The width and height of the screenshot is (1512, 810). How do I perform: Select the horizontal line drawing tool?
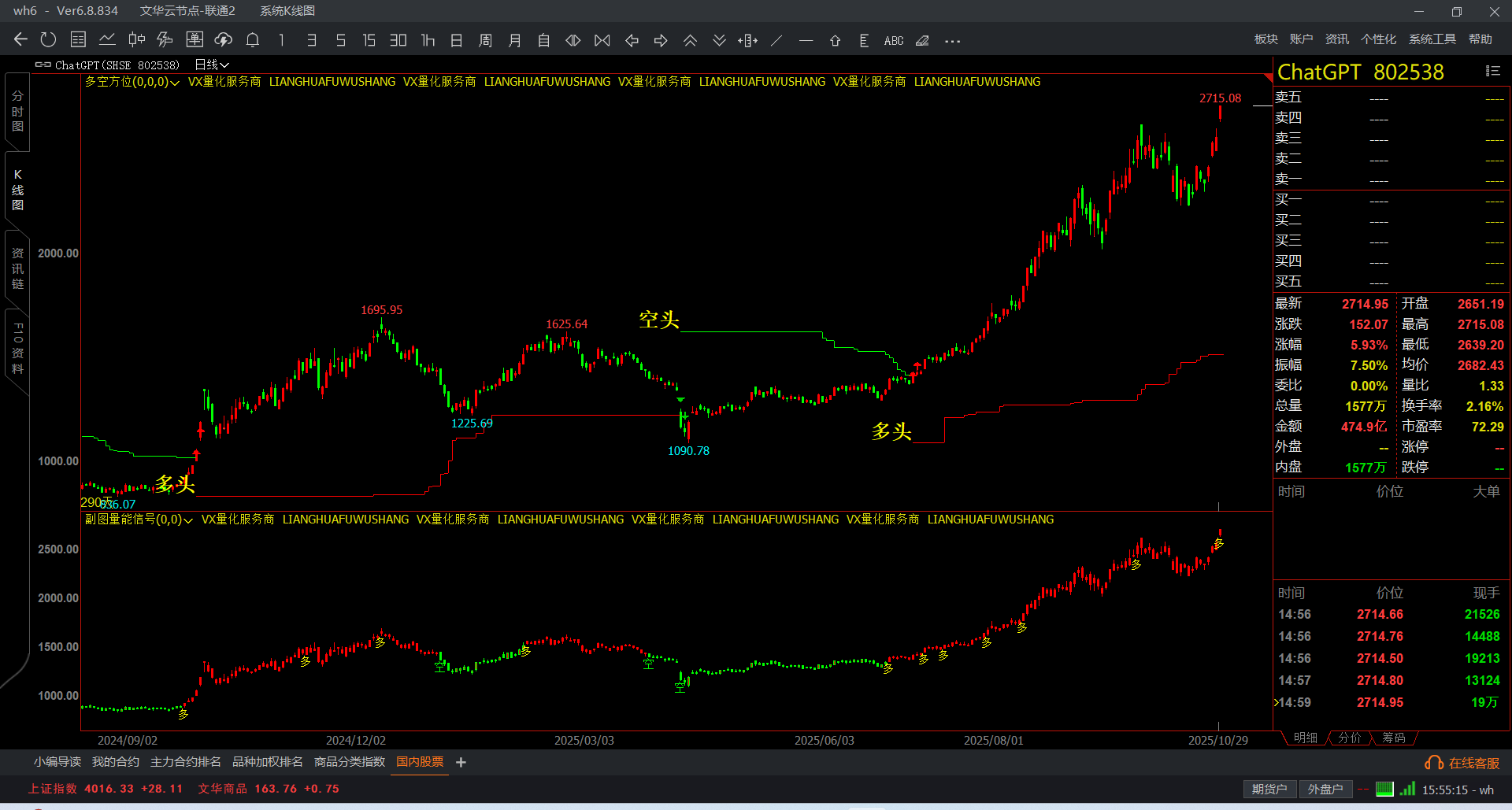coord(806,40)
